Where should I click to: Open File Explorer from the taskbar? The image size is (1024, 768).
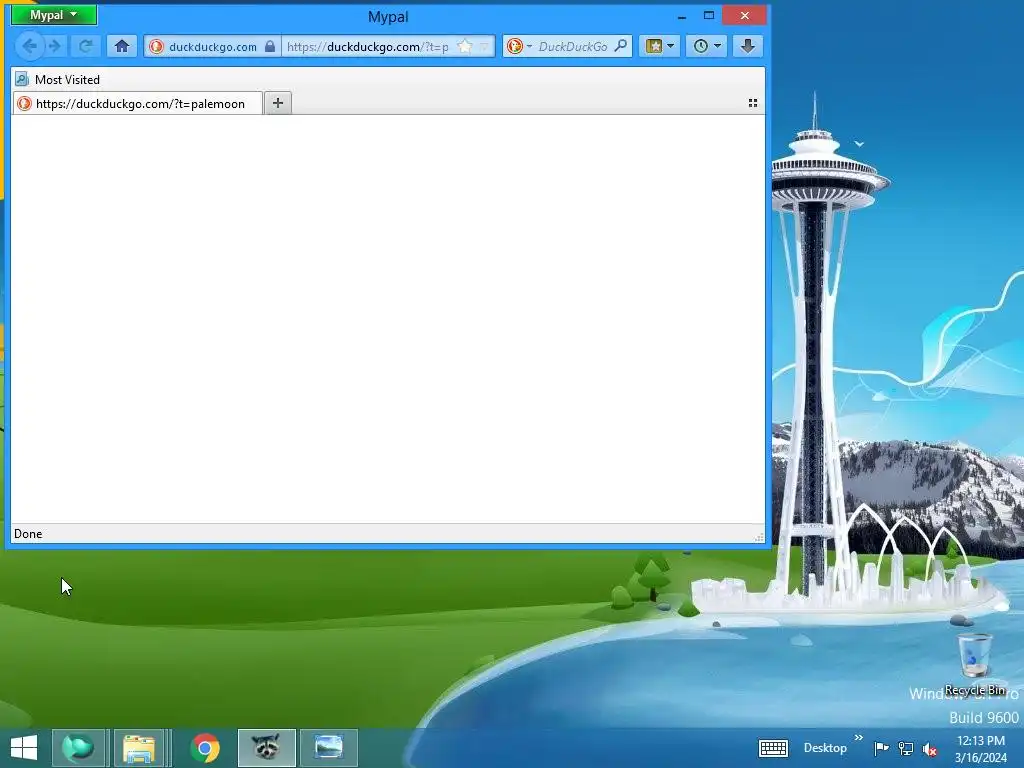point(139,748)
